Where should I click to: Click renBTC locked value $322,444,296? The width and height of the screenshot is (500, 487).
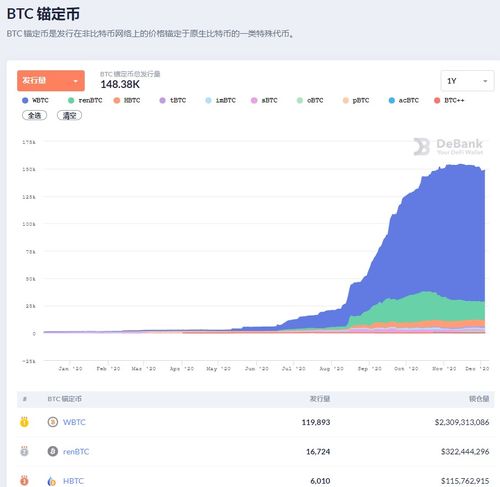(465, 452)
